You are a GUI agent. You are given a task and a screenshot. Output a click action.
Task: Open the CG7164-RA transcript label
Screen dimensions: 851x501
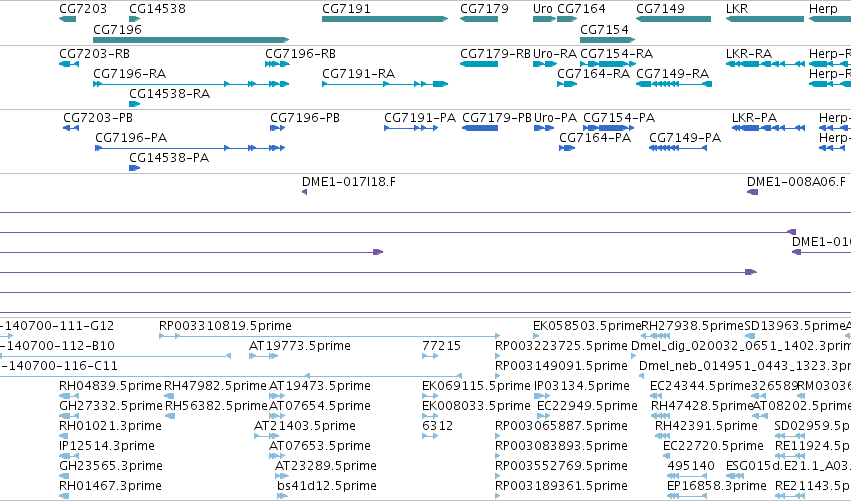(x=594, y=74)
